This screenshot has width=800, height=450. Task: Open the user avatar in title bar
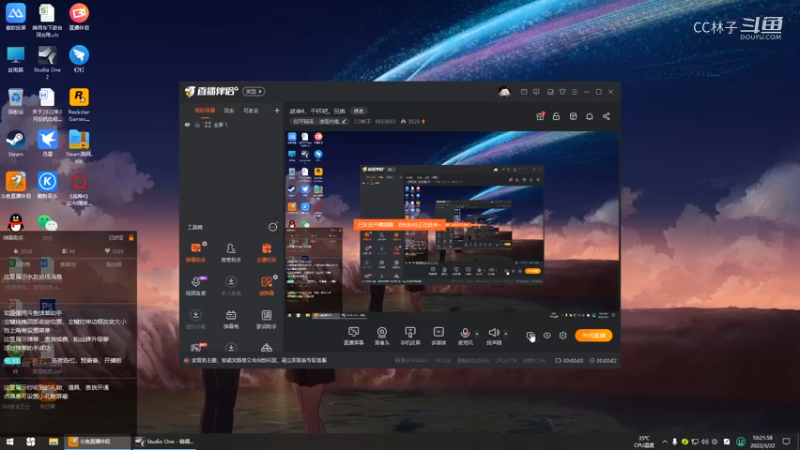[x=504, y=92]
